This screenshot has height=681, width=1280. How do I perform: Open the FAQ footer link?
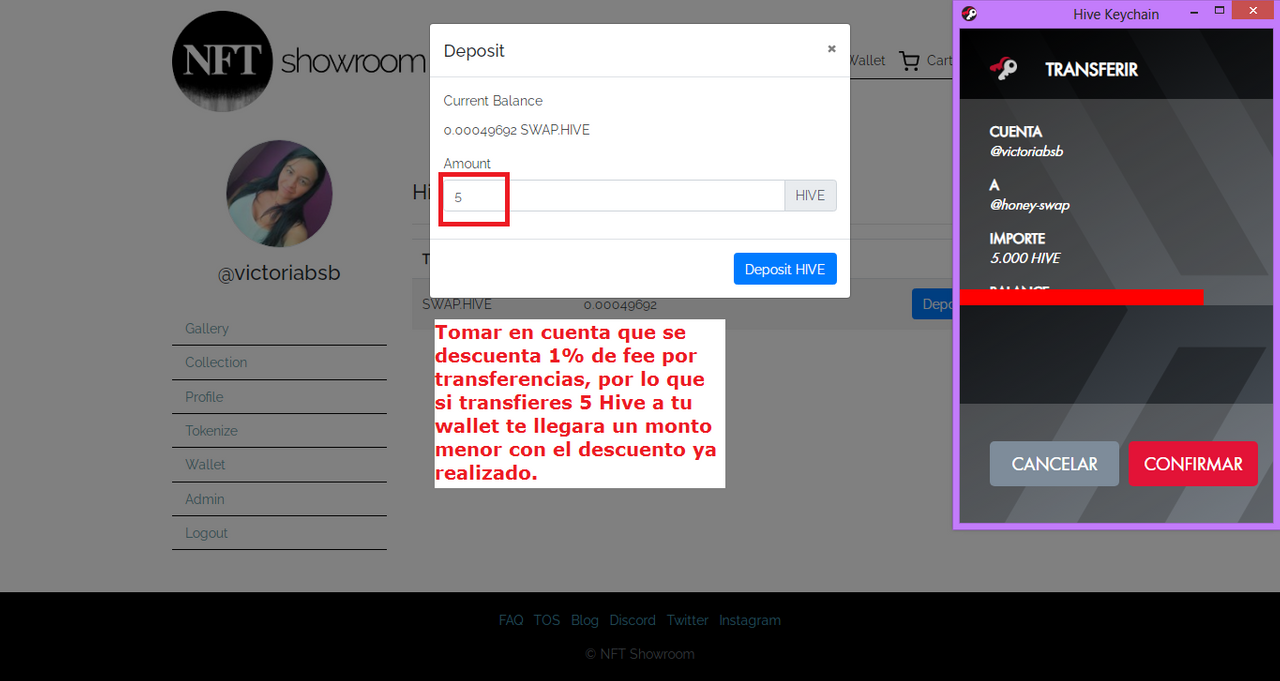(511, 620)
